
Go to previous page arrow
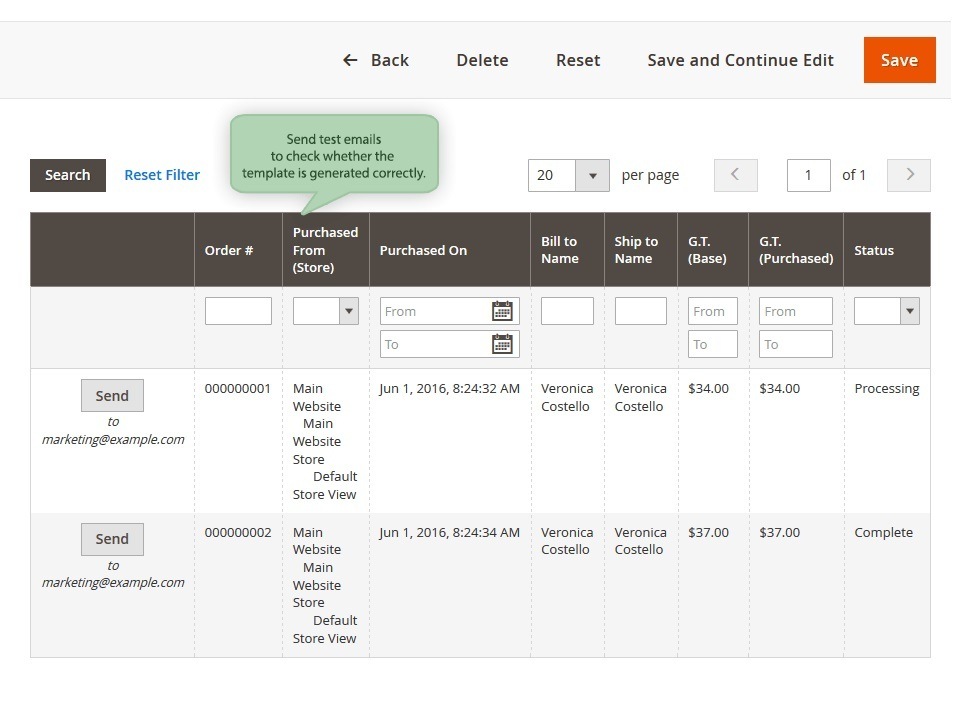pos(735,175)
